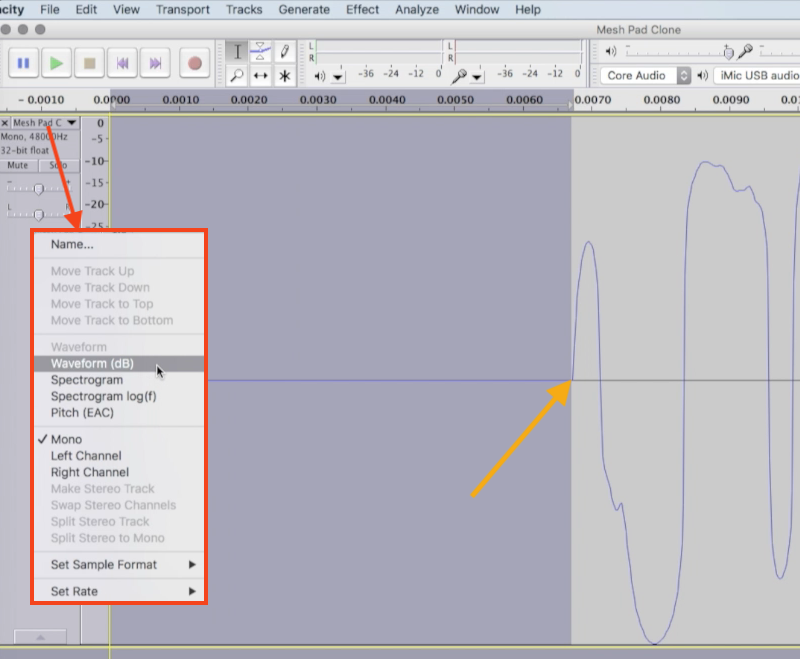This screenshot has width=800, height=659.
Task: Select the checked Mono channel option
Action: [x=66, y=439]
